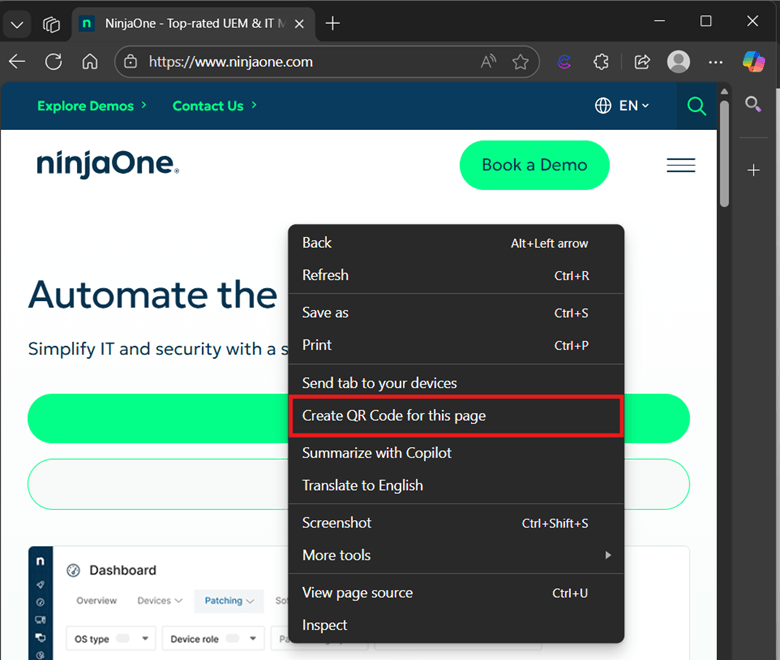Click the Book a Demo button
This screenshot has width=780, height=660.
534,165
